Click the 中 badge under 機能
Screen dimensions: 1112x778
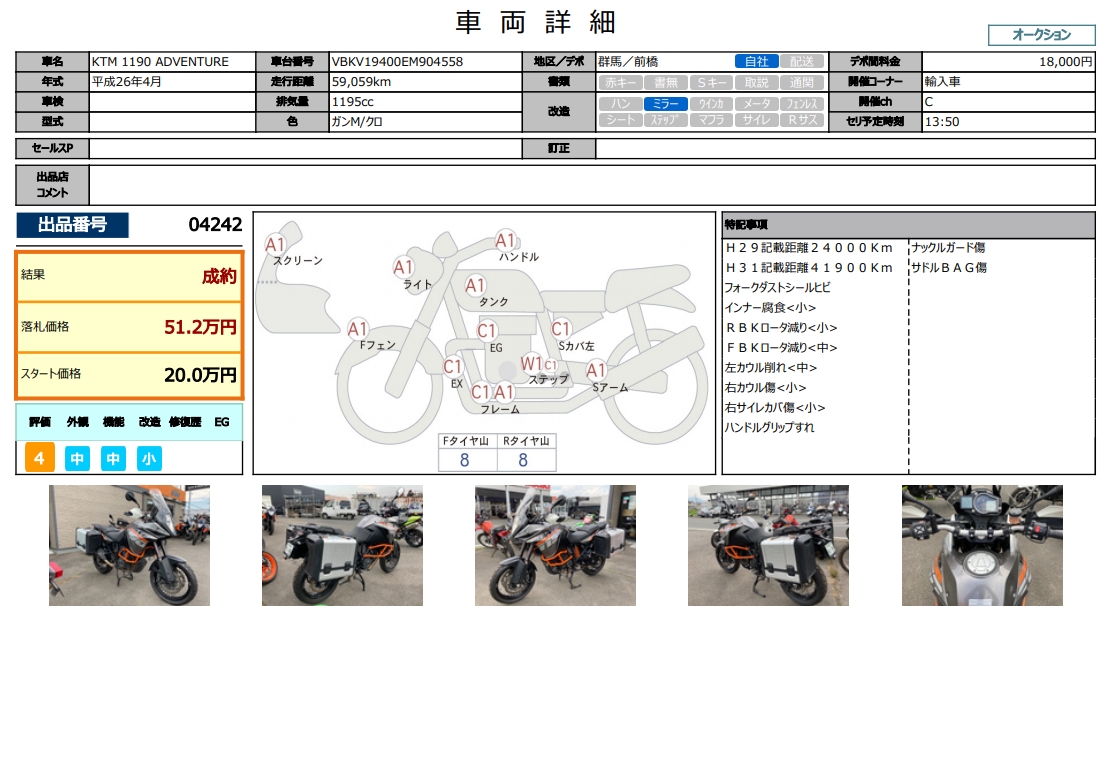click(x=113, y=459)
